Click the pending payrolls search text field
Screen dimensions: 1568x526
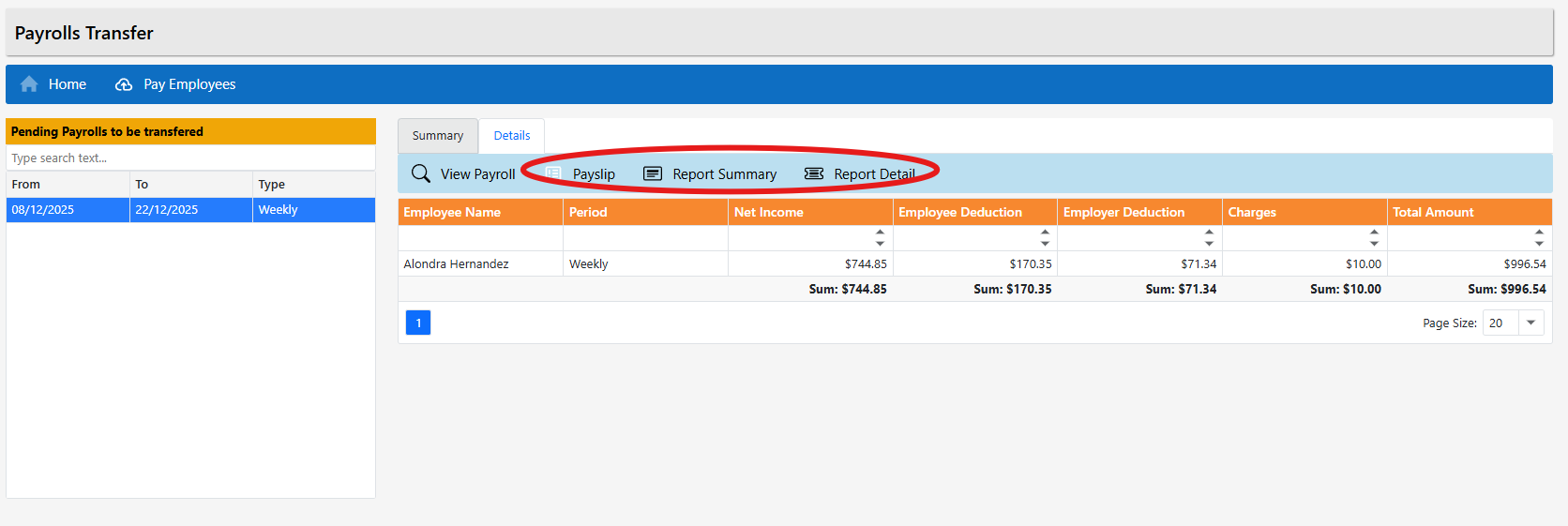(191, 158)
